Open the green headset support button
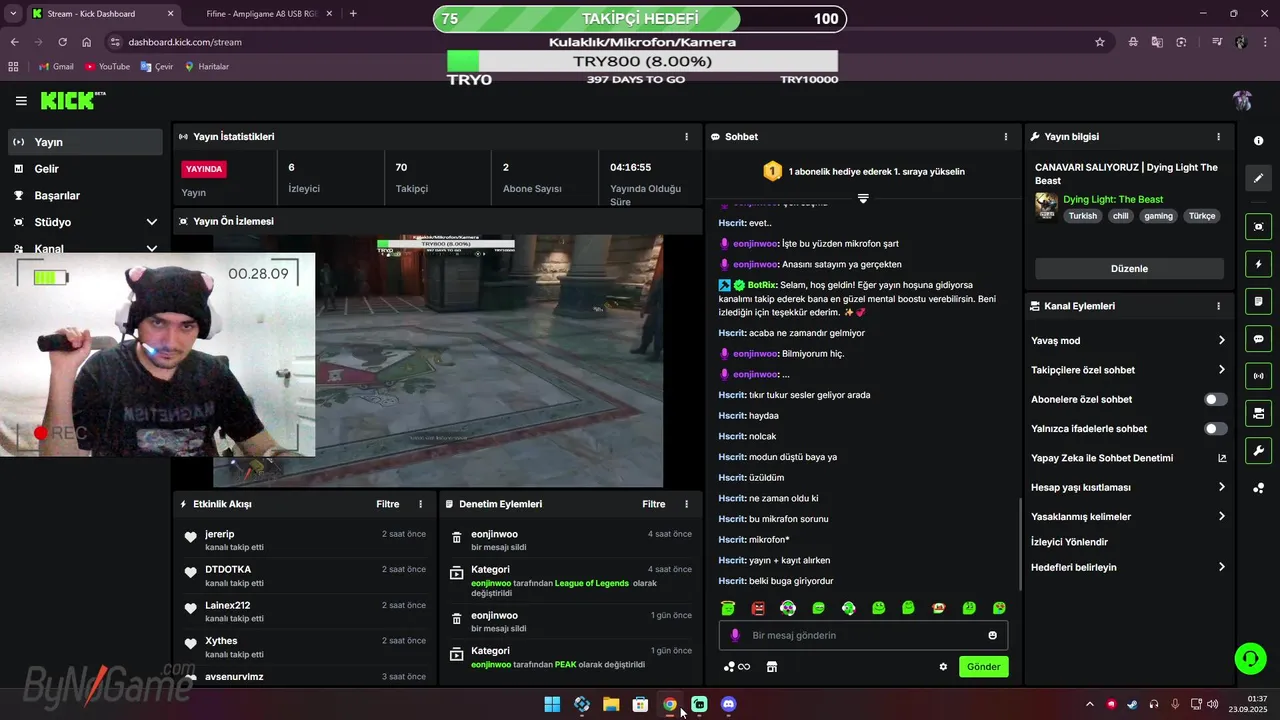Viewport: 1280px width, 720px height. (x=1250, y=658)
